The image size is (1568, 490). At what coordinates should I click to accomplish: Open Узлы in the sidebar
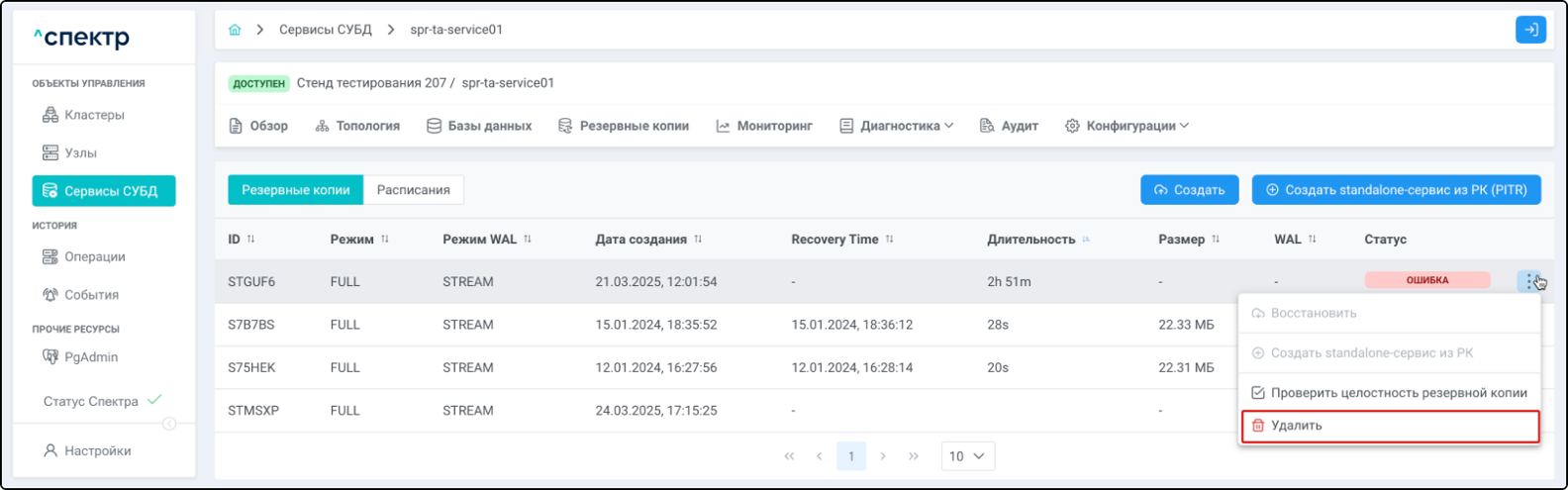pos(80,152)
